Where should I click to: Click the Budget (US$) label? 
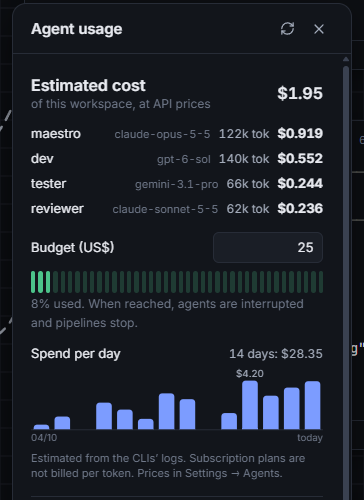73,247
